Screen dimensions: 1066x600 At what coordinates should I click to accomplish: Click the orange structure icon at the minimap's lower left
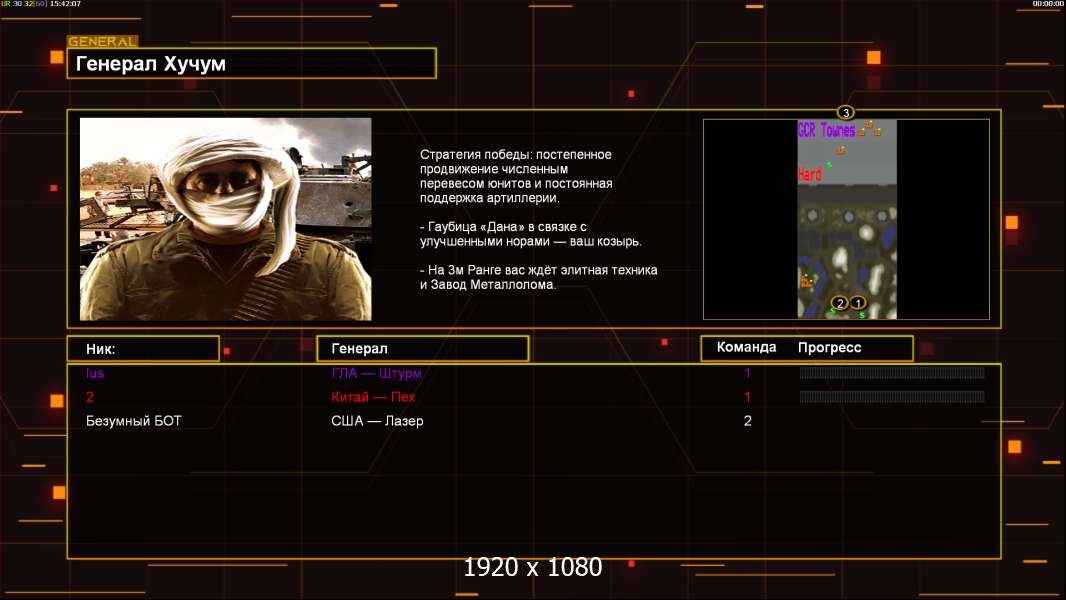point(806,282)
